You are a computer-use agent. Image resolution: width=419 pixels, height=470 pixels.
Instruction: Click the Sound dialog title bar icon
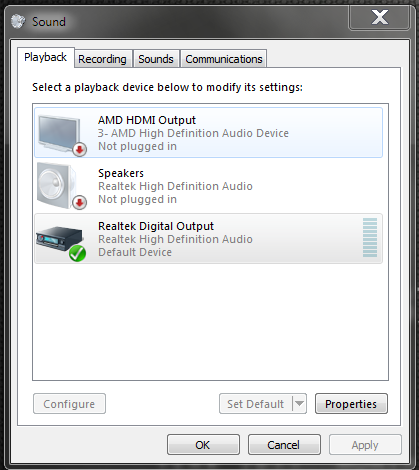point(18,21)
